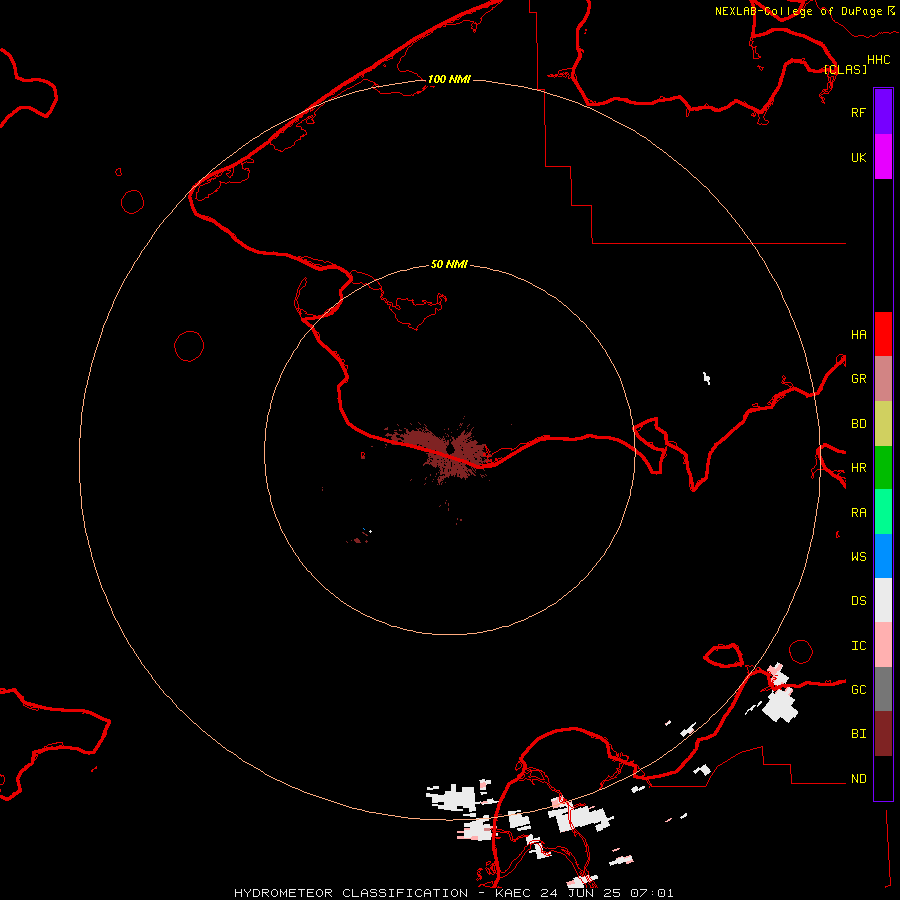Viewport: 900px width, 900px height.
Task: Click the brown biological echo cluster at radar center
Action: click(445, 449)
